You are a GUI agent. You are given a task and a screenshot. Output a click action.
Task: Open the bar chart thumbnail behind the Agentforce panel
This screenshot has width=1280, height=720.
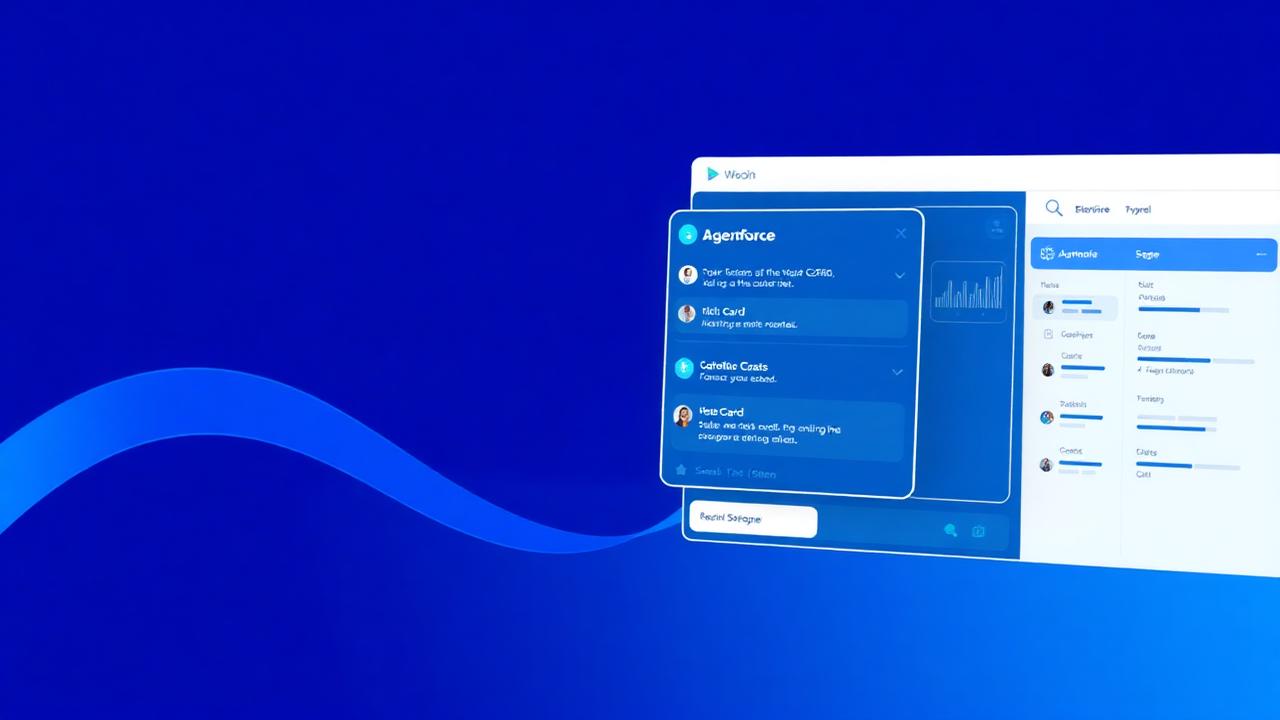968,292
